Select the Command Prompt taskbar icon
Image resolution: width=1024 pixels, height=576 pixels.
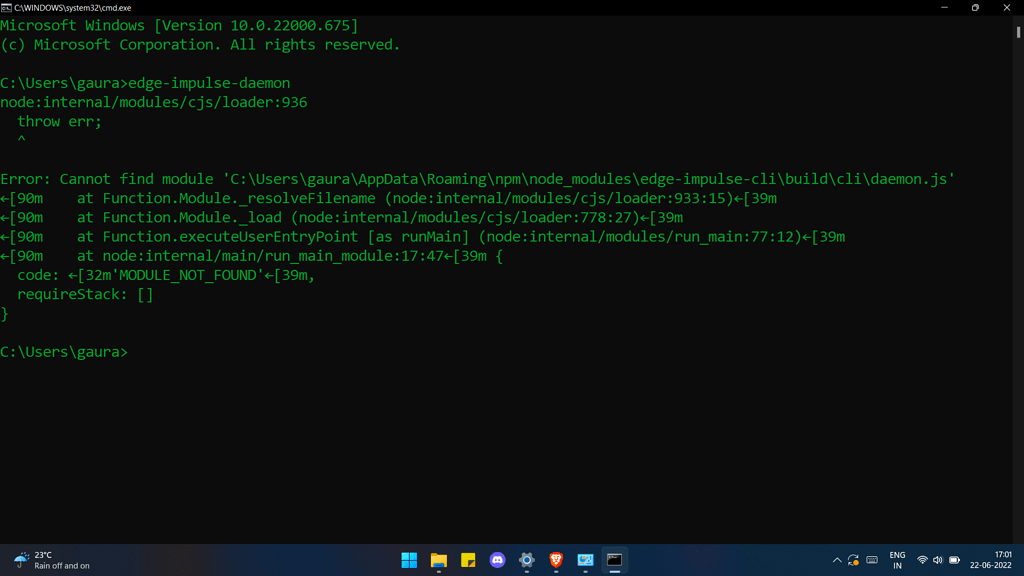pyautogui.click(x=615, y=560)
